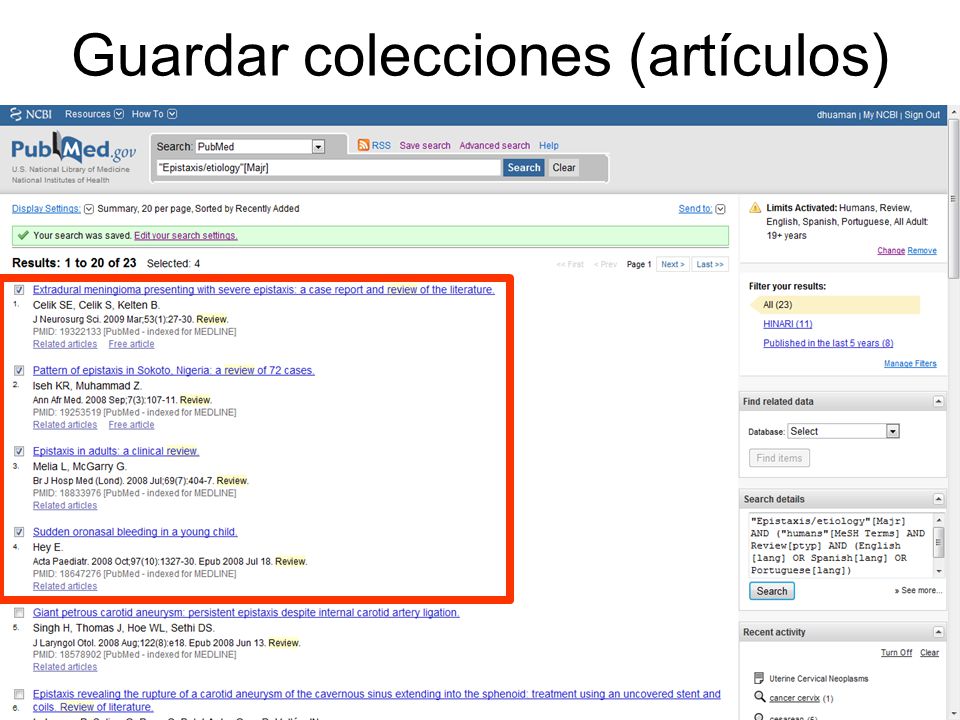
Task: Check the Epistaxis revealing the rupture checkbox
Action: click(20, 694)
